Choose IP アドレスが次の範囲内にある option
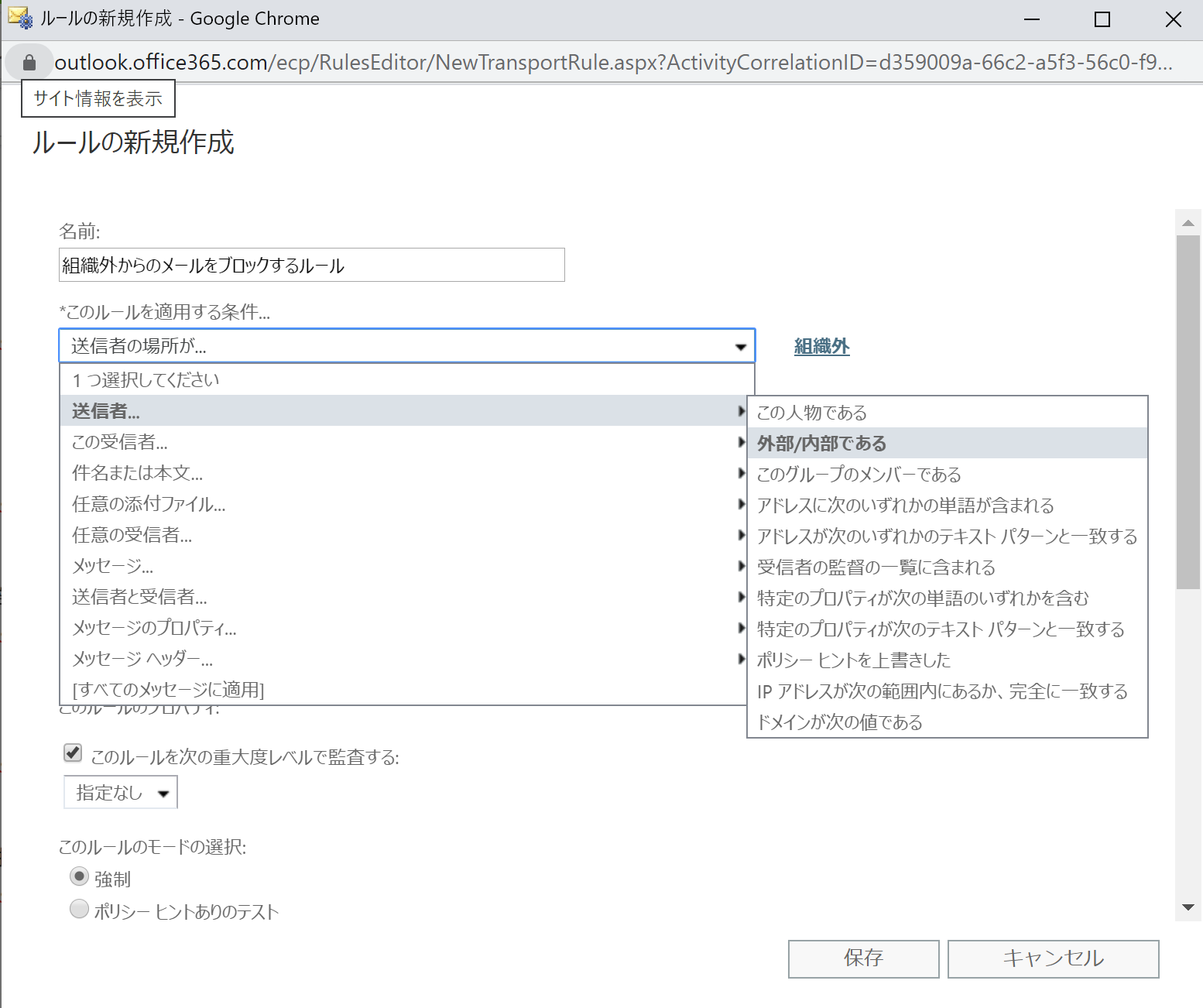 pyautogui.click(x=947, y=691)
